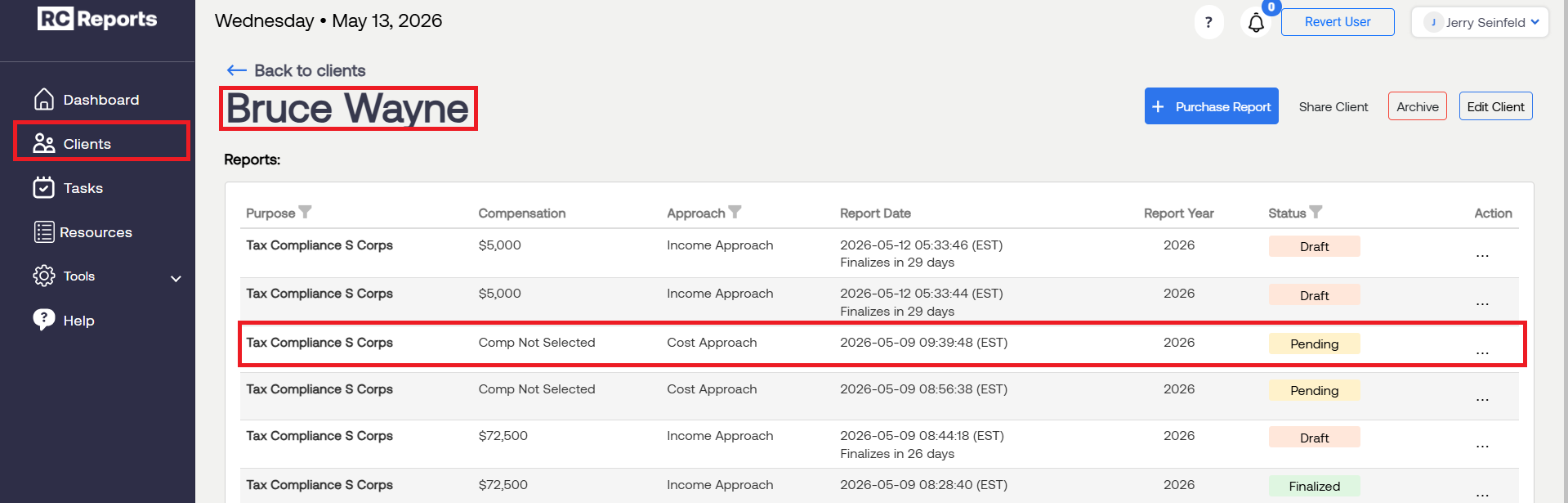Click the Resources list icon
Image resolution: width=1568 pixels, height=503 pixels.
pyautogui.click(x=44, y=231)
